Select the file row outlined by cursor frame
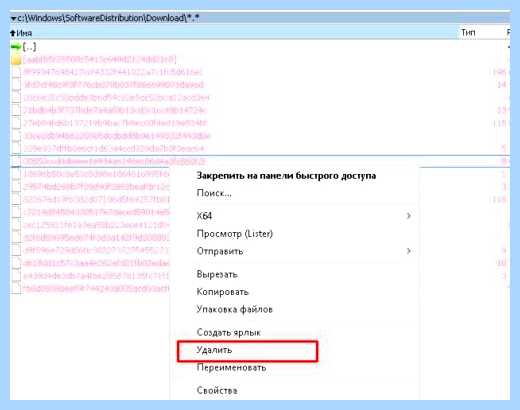The width and height of the screenshot is (520, 410). (x=260, y=161)
